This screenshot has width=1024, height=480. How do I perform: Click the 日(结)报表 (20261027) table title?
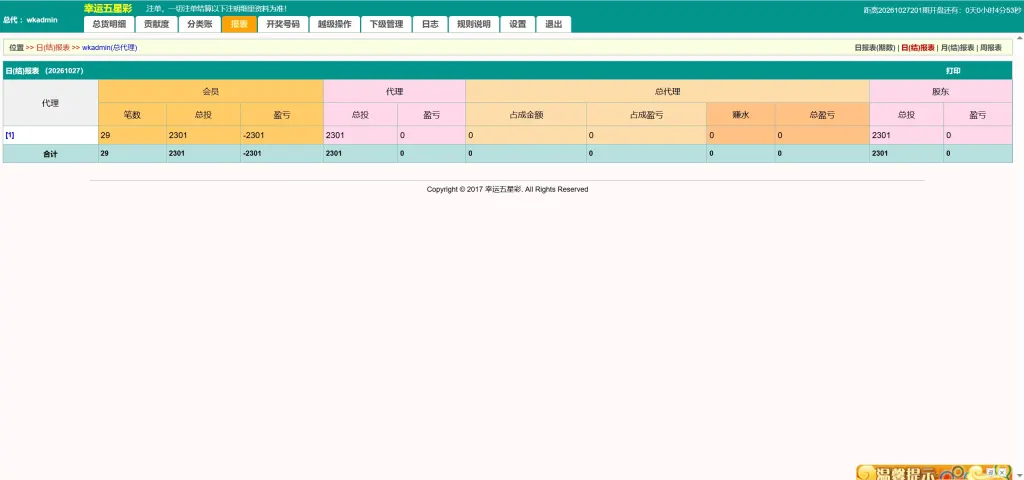(44, 71)
